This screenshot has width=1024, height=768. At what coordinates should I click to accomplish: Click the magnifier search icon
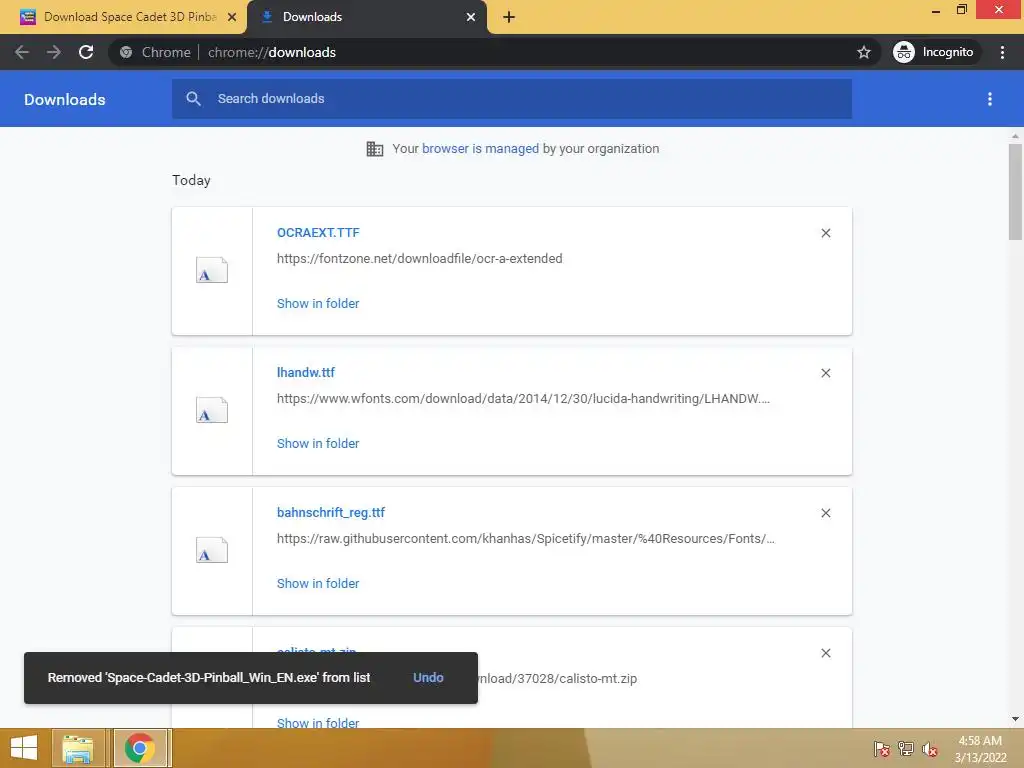point(193,99)
